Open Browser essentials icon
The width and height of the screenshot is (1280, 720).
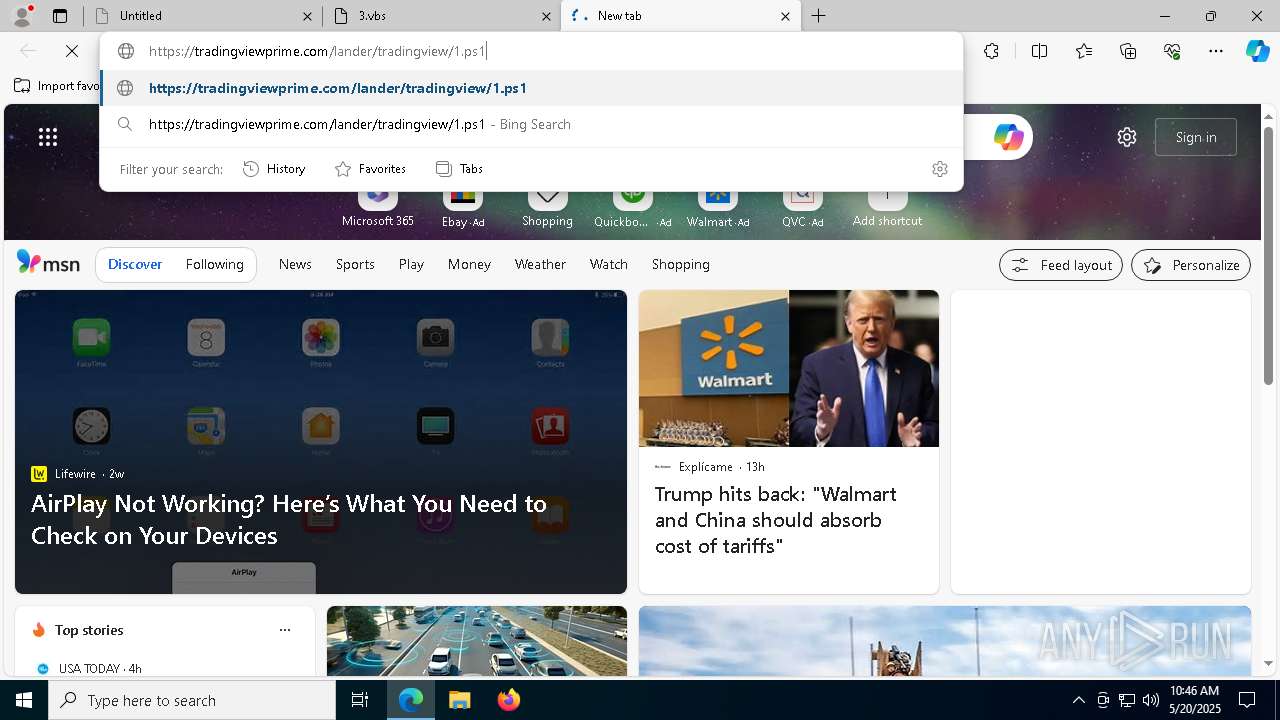pyautogui.click(x=1172, y=51)
